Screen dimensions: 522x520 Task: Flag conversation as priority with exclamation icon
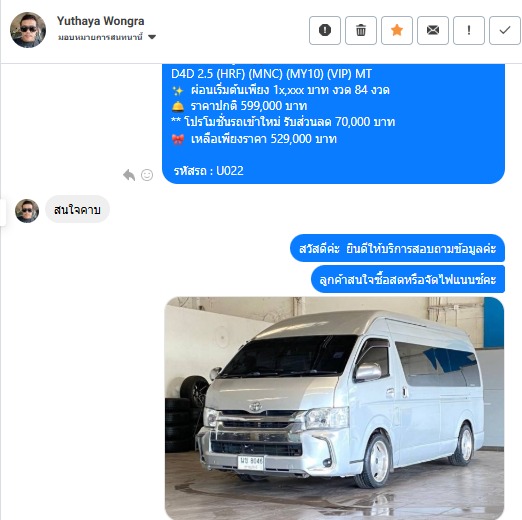click(469, 30)
